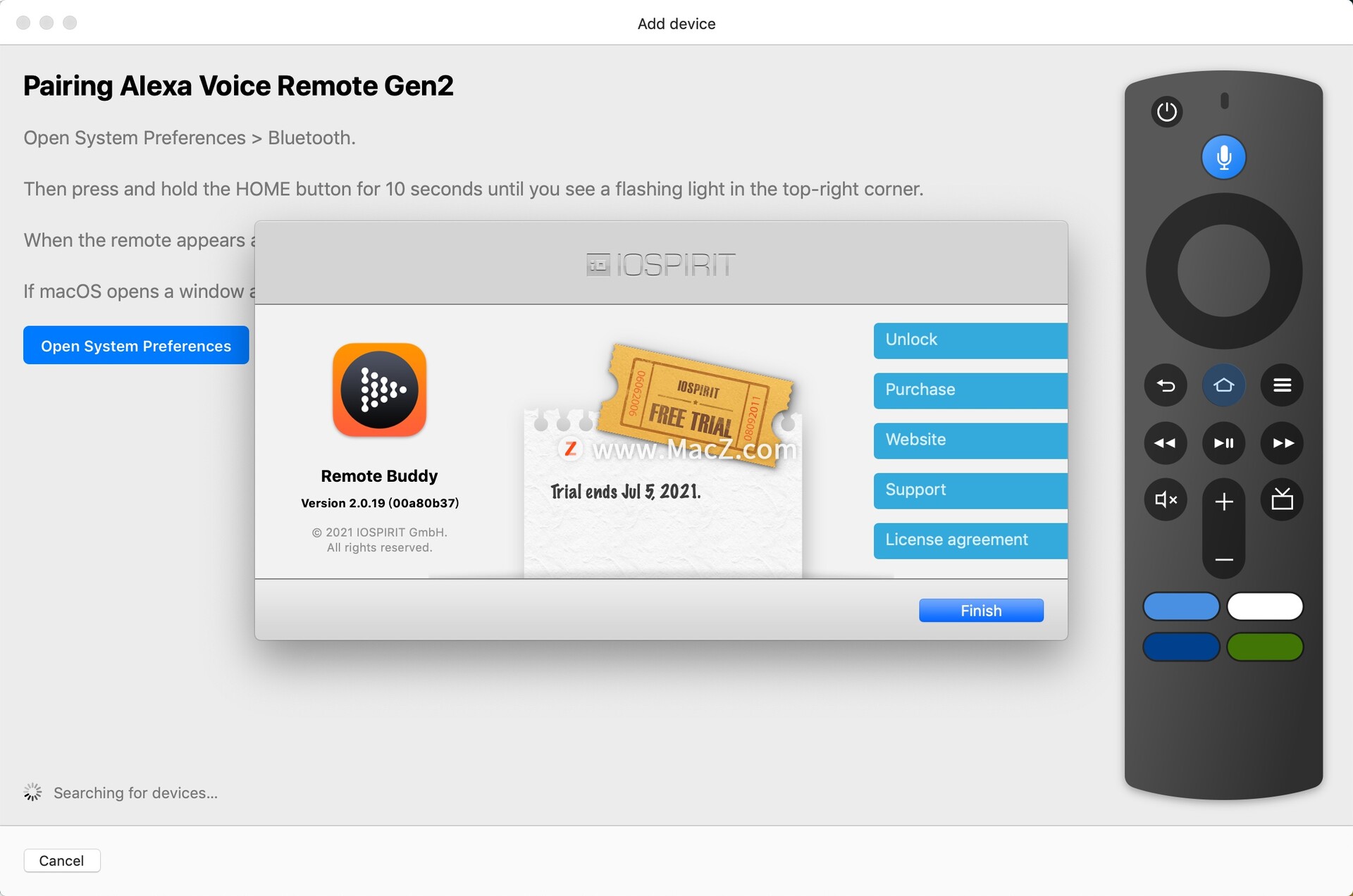Click the 'Remote Buddy' app name label
1353x896 pixels.
pyautogui.click(x=379, y=476)
